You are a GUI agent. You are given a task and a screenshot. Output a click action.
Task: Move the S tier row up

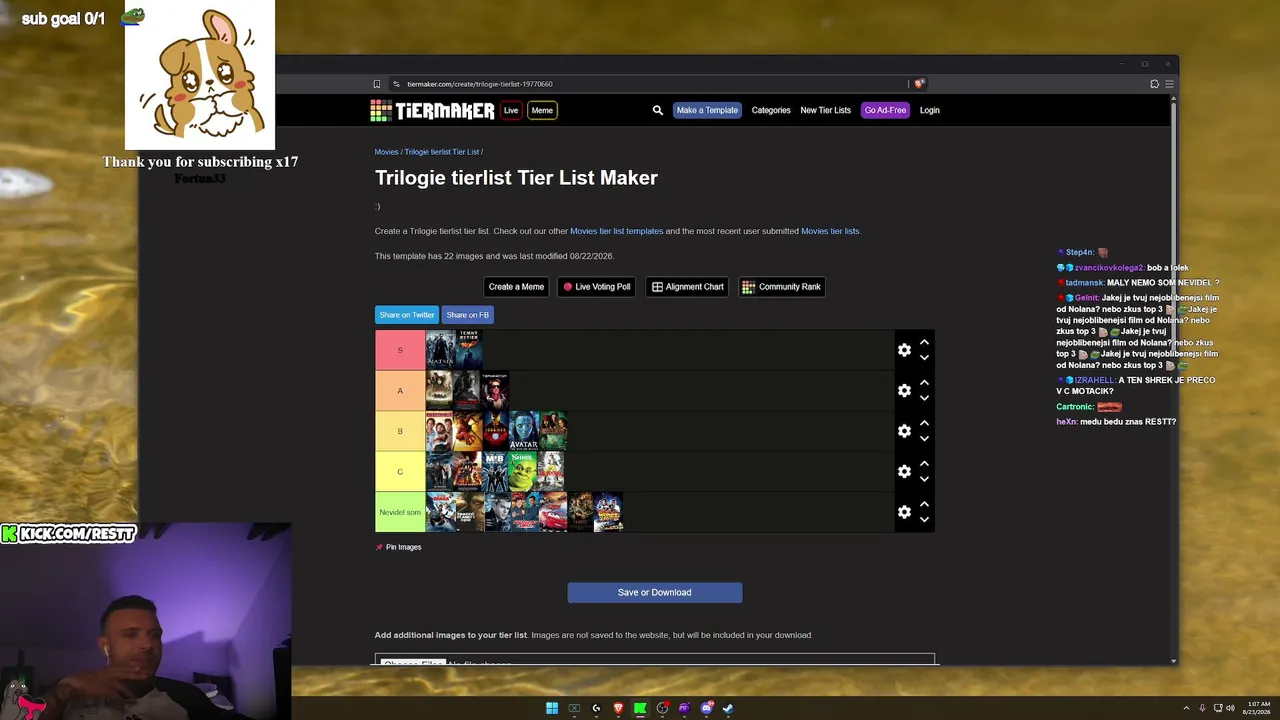click(x=924, y=342)
